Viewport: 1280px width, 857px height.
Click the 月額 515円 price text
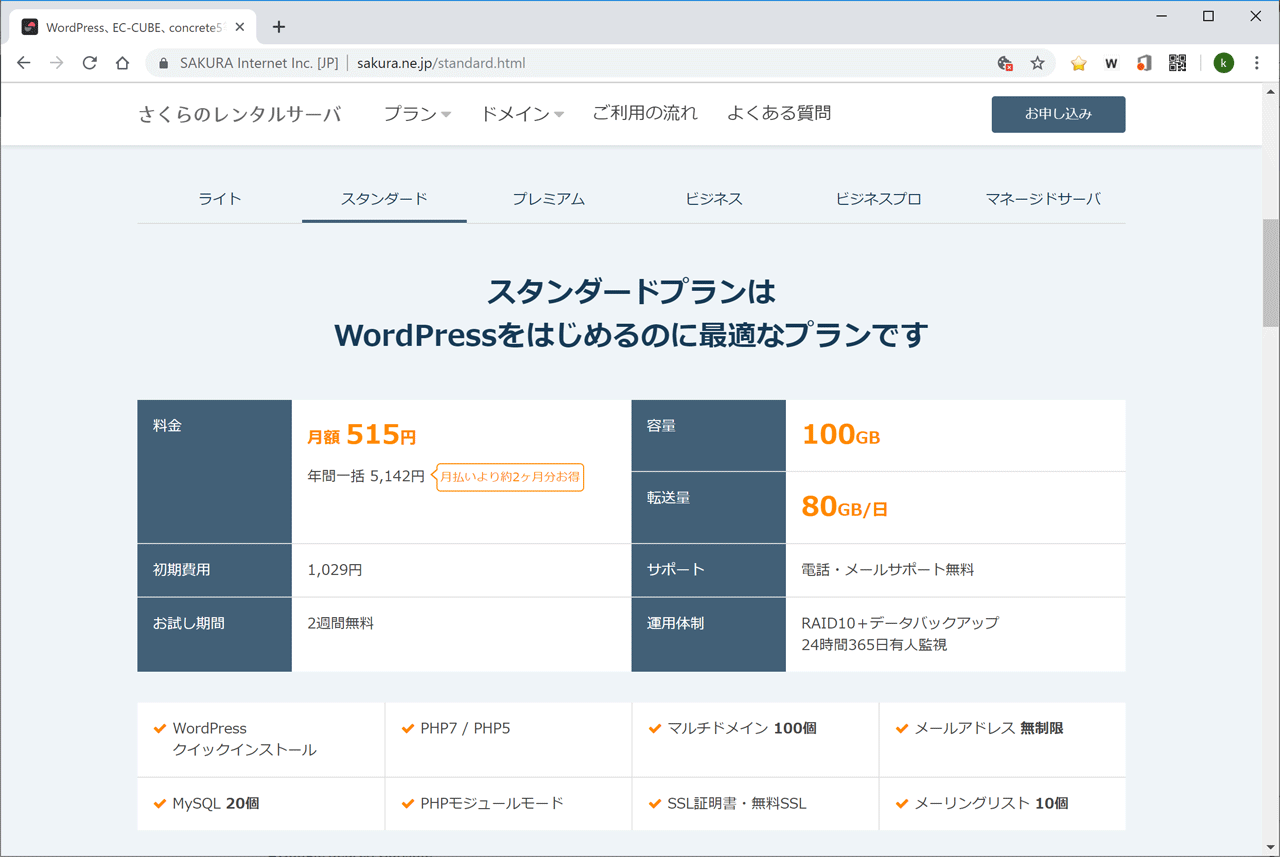click(361, 435)
